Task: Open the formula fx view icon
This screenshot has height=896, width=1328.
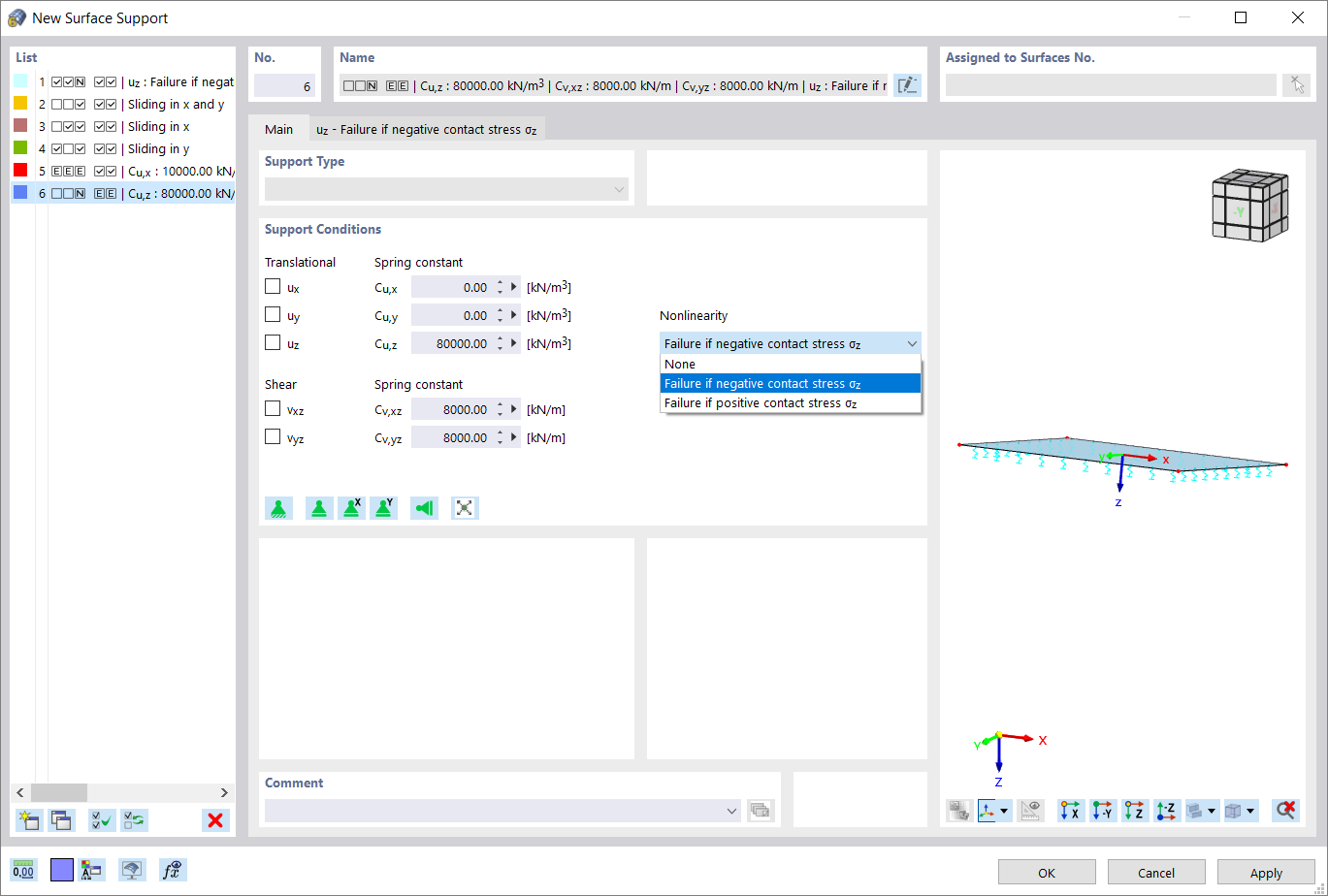Action: [x=173, y=870]
